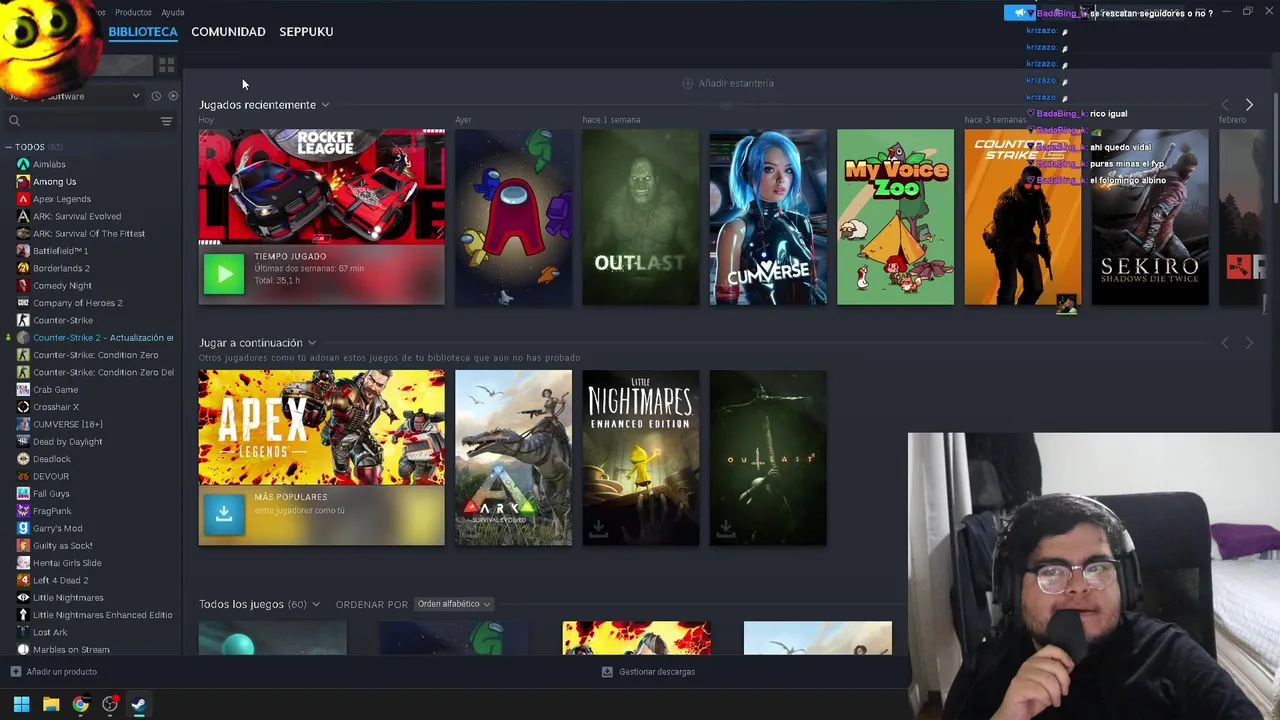1280x720 pixels.
Task: Collapse the TODOS games list
Action: pyautogui.click(x=8, y=147)
